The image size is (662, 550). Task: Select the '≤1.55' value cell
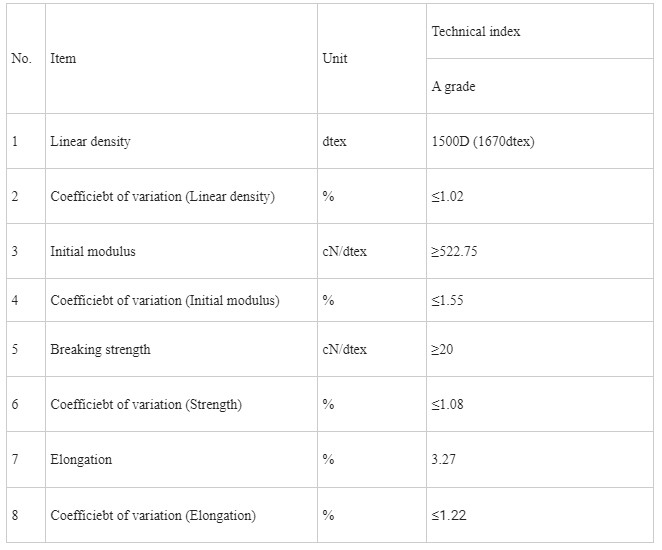448,301
